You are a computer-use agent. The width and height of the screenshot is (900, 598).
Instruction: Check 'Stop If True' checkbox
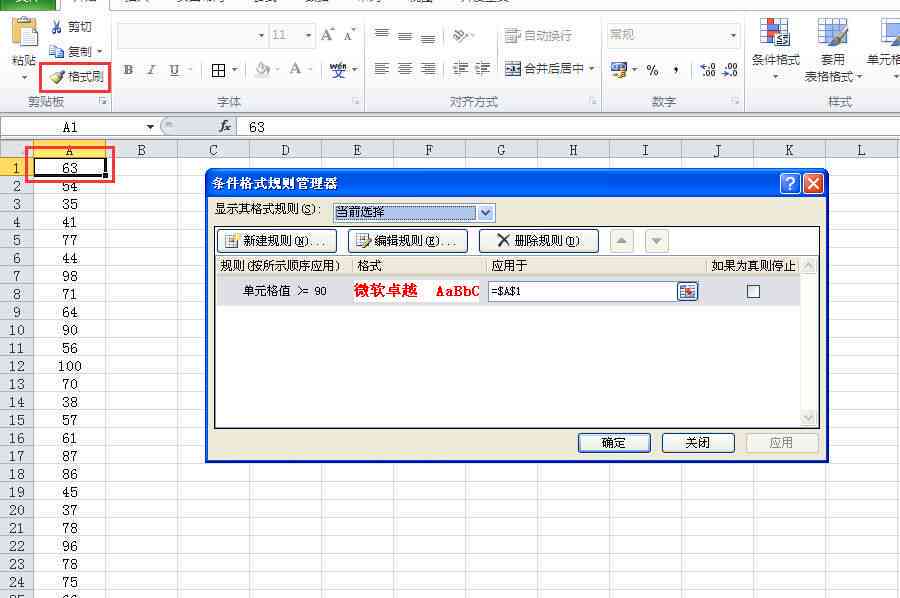point(753,292)
